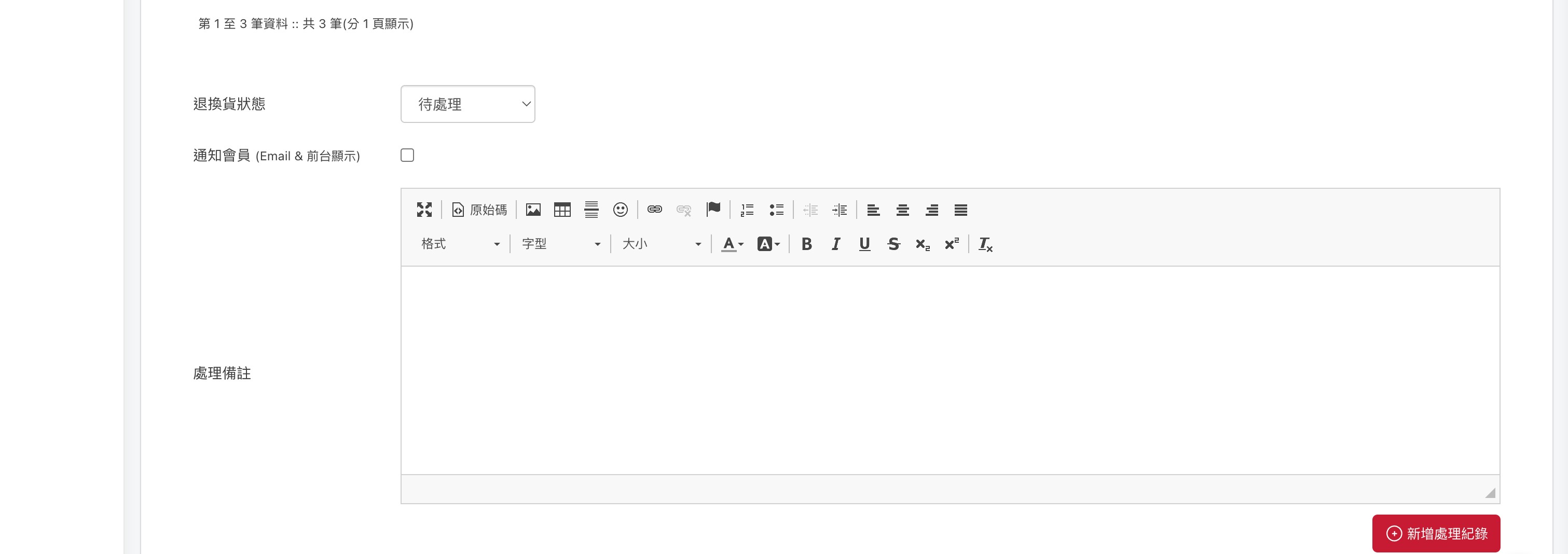This screenshot has height=554, width=1568.
Task: Click the 通知會員 (Email & 前台顯示) label
Action: [277, 156]
